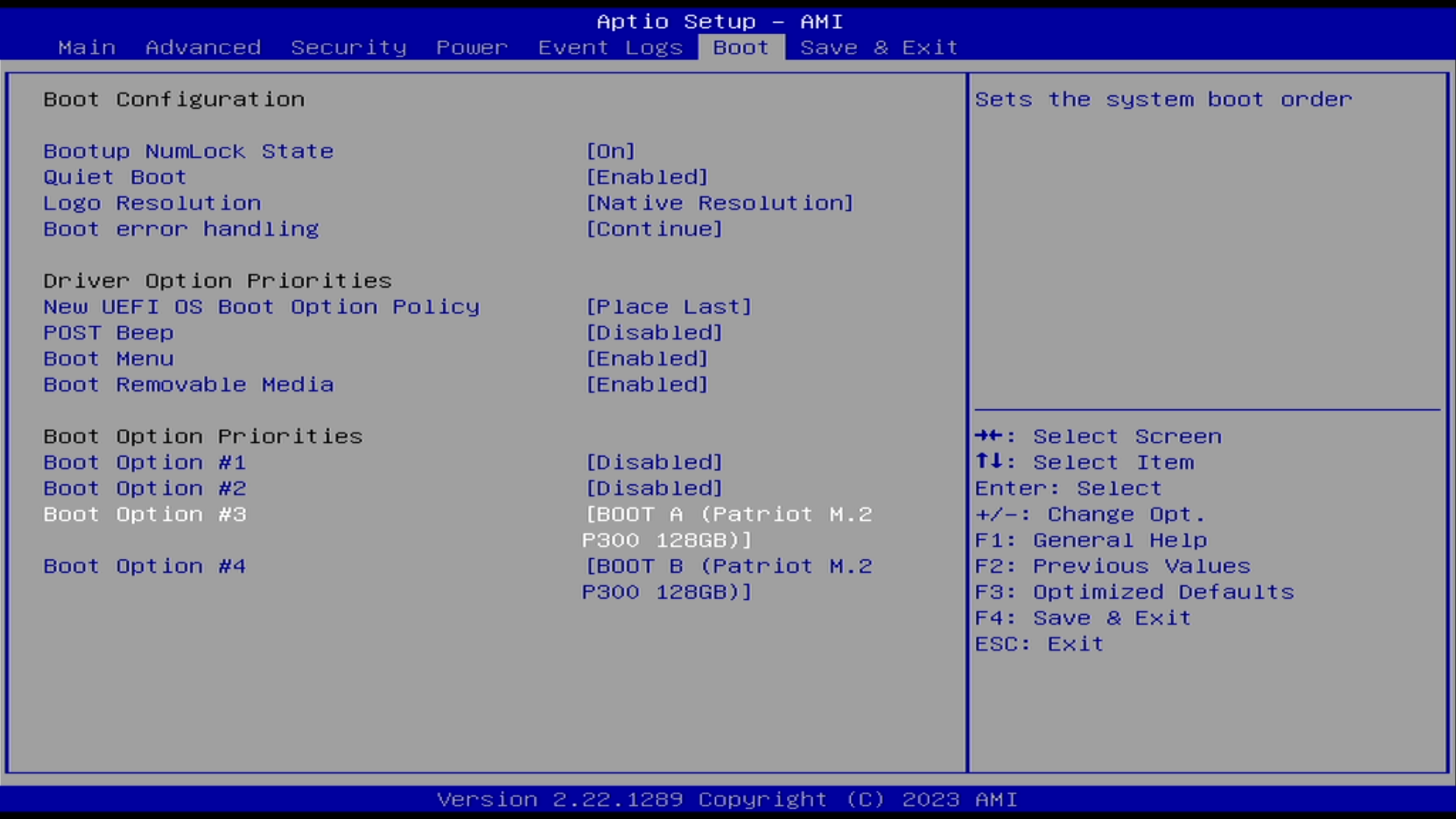Select the Save & Exit tab
Image resolution: width=1456 pixels, height=819 pixels.
878,47
